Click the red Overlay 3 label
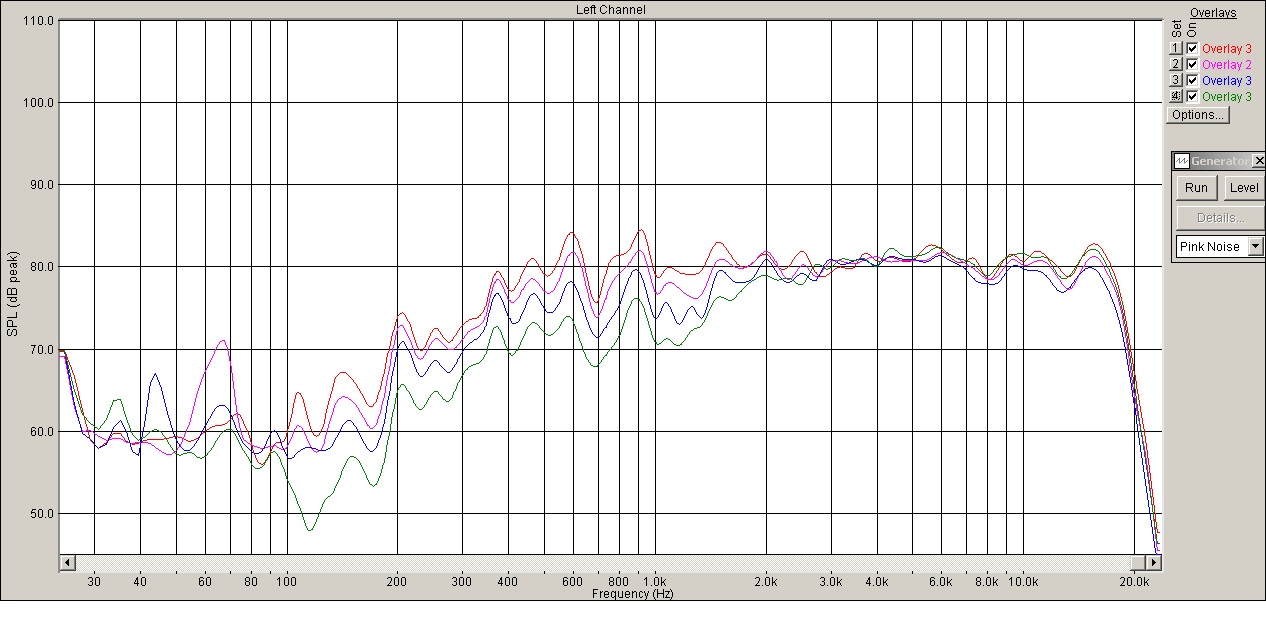The height and width of the screenshot is (637, 1266). pyautogui.click(x=1227, y=49)
